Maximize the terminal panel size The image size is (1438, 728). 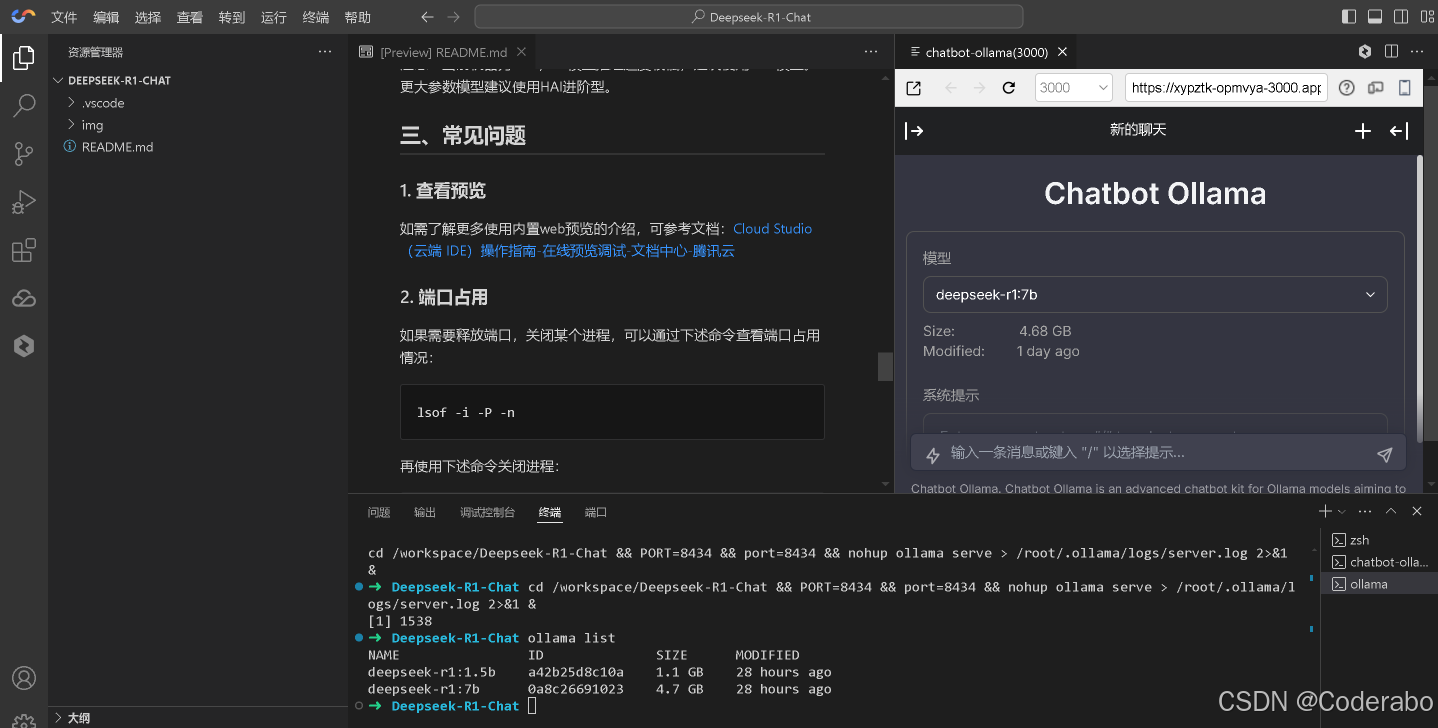[x=1390, y=511]
